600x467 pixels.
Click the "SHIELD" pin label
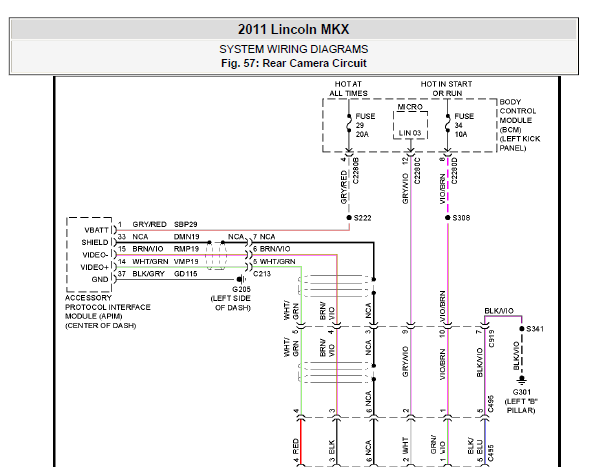click(95, 242)
